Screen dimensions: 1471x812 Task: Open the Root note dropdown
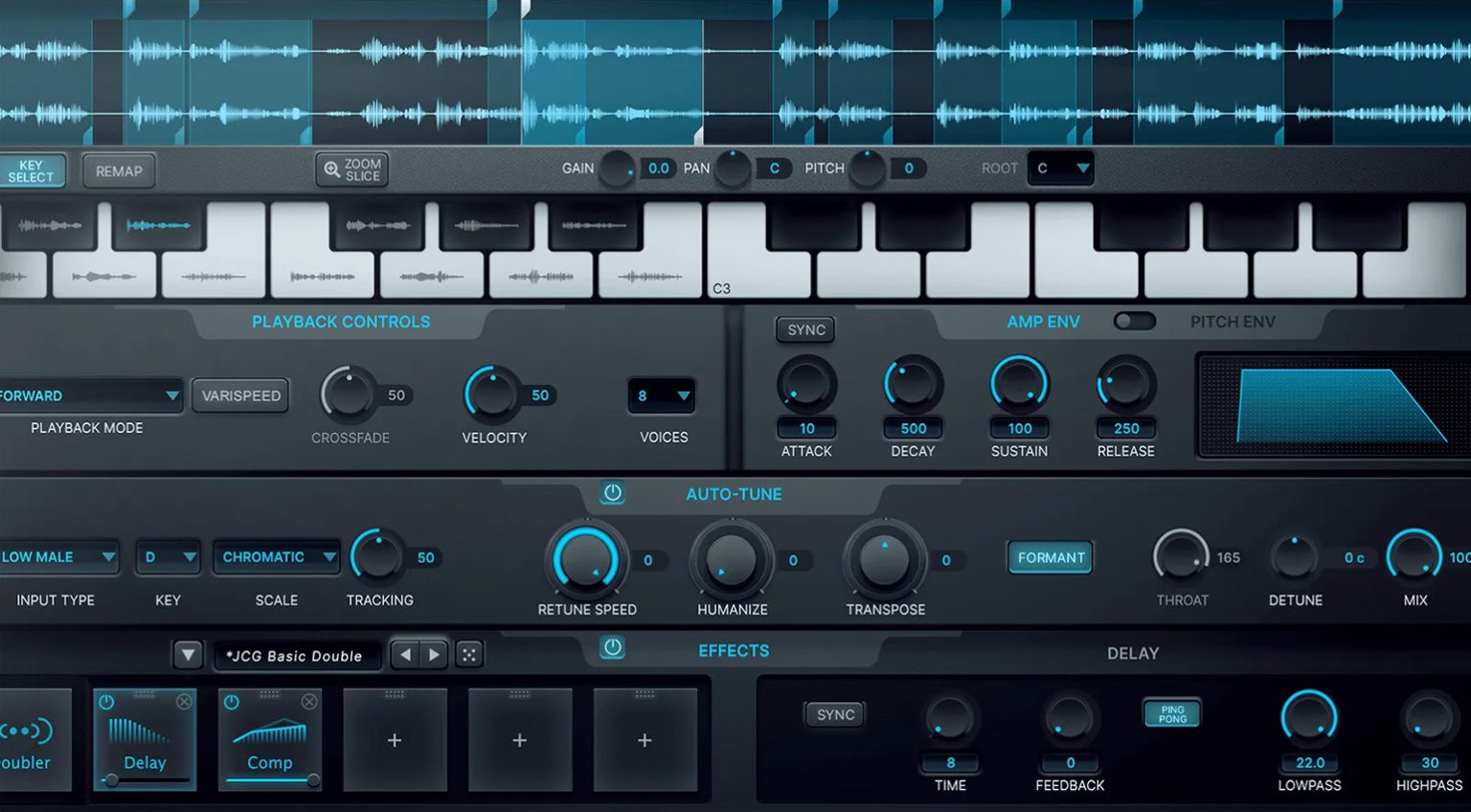[1061, 169]
